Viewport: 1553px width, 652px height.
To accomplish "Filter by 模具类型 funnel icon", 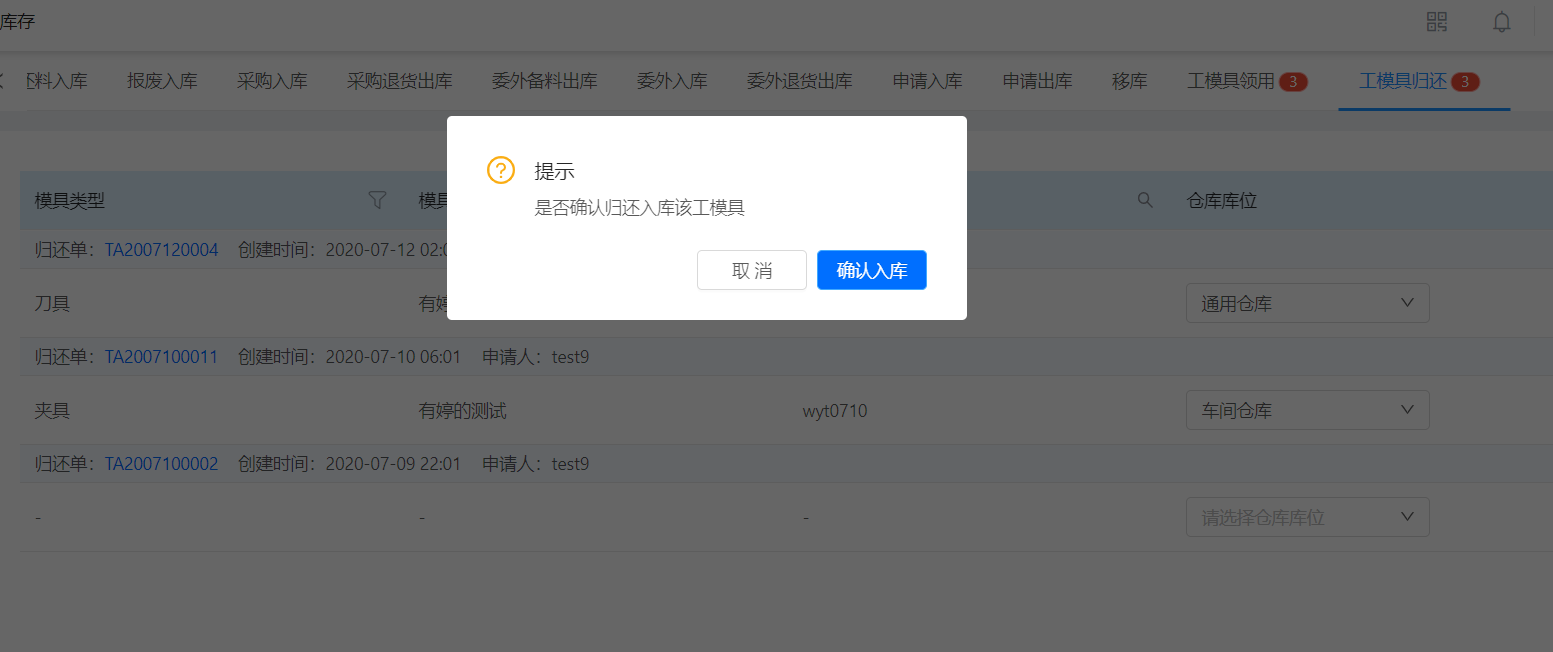I will click(377, 200).
